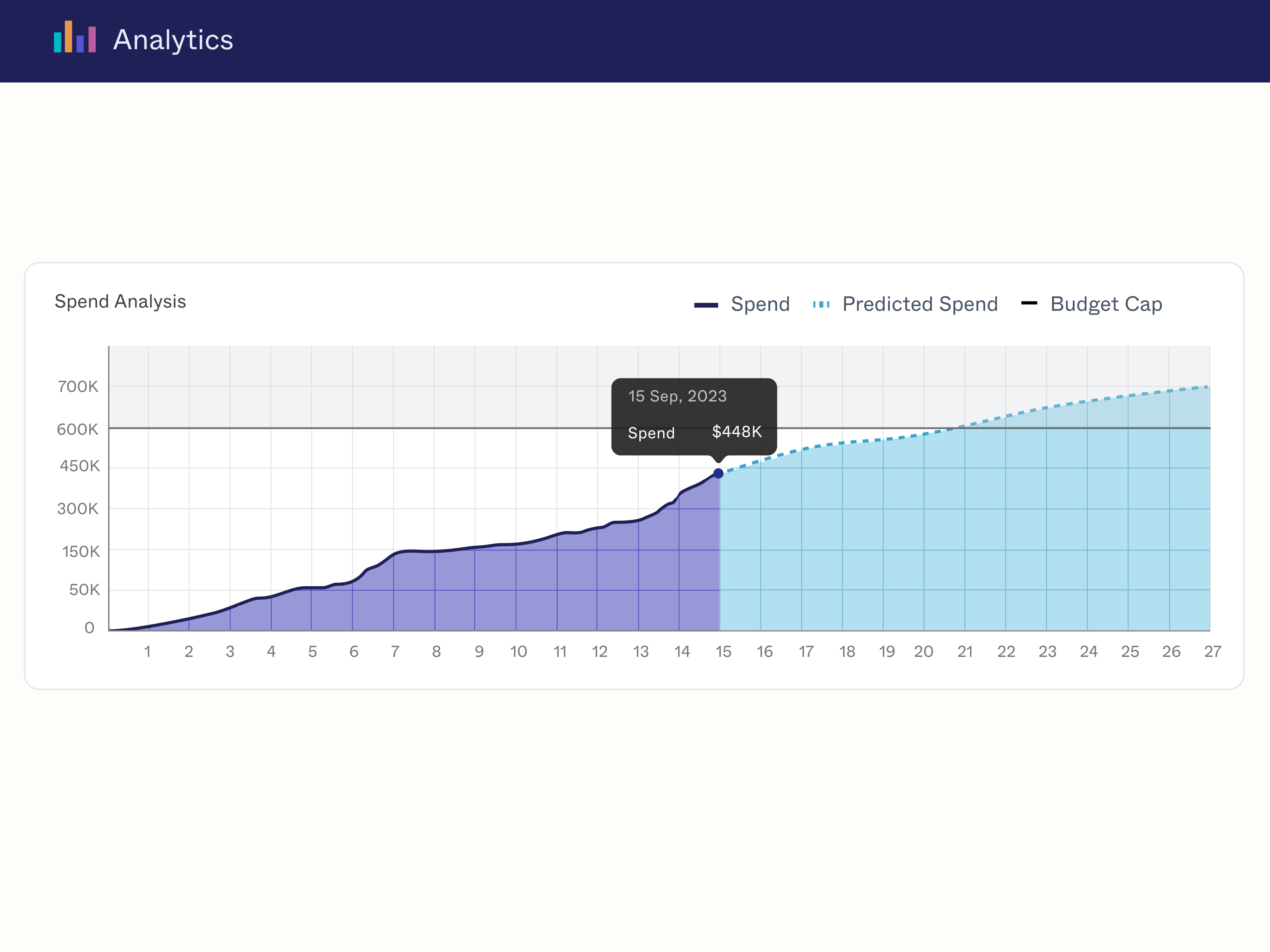Click the dark blue Spend legend swatch
This screenshot has width=1270, height=952.
point(706,305)
